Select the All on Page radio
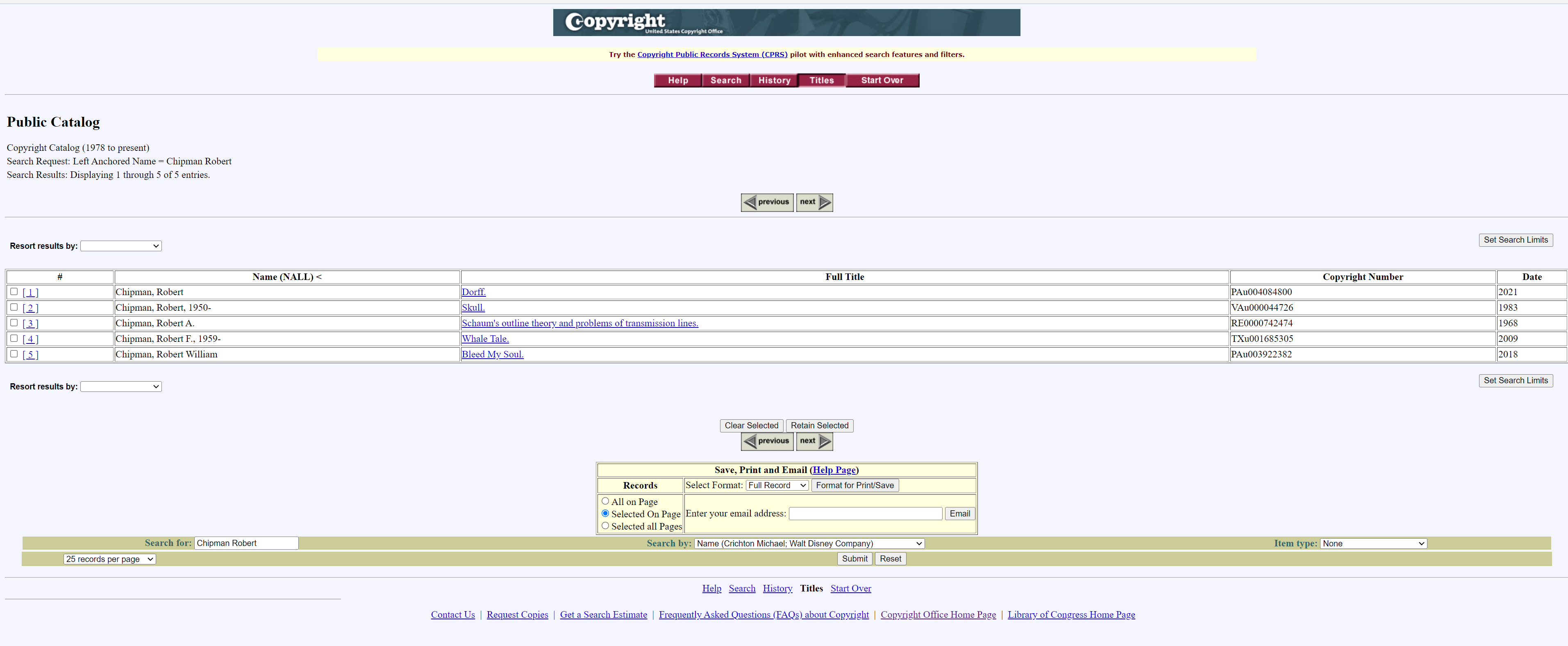 [605, 501]
